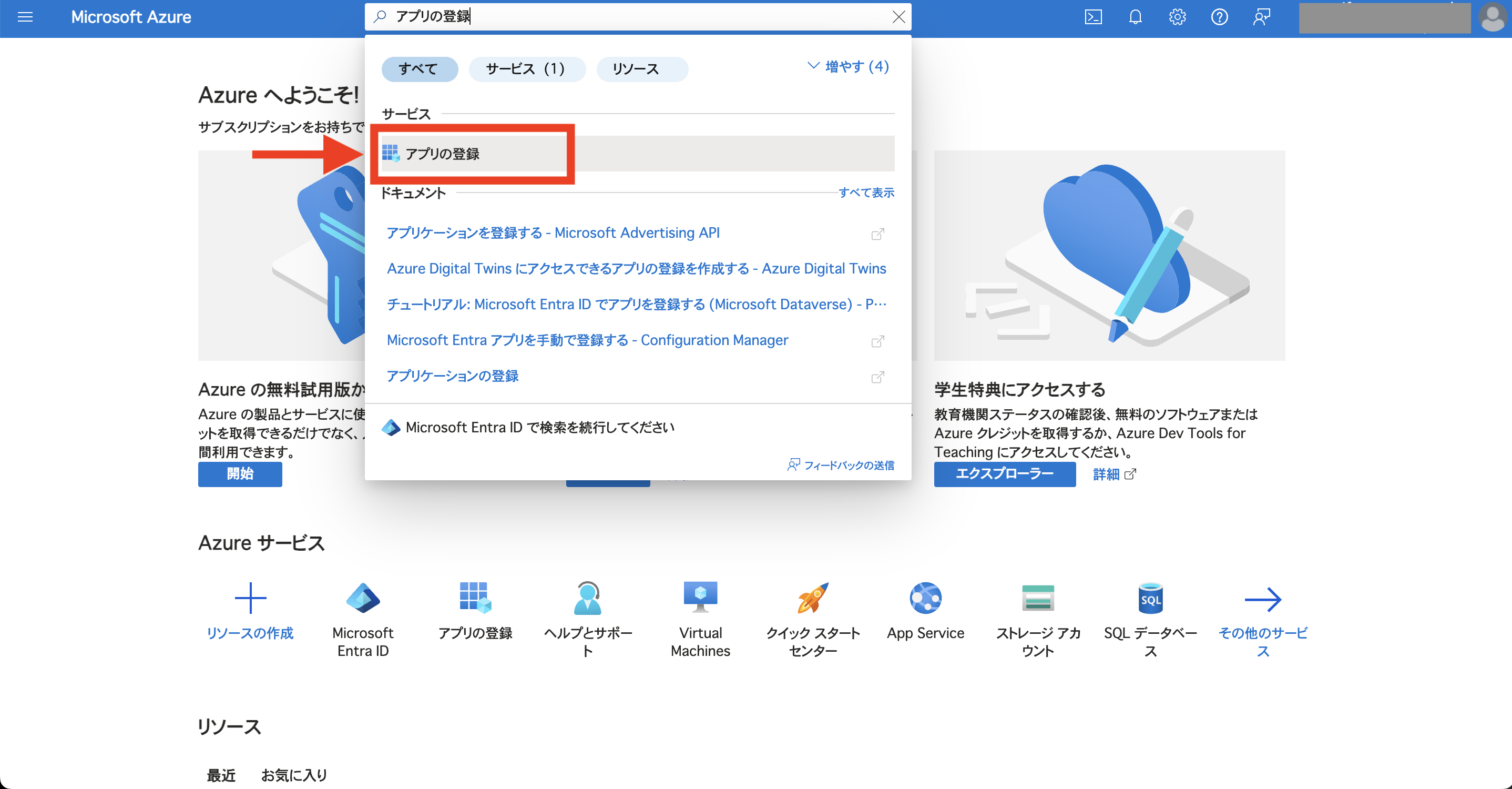Open Azure Digital Twins app registration doc
Viewport: 1512px width, 789px height.
point(636,269)
